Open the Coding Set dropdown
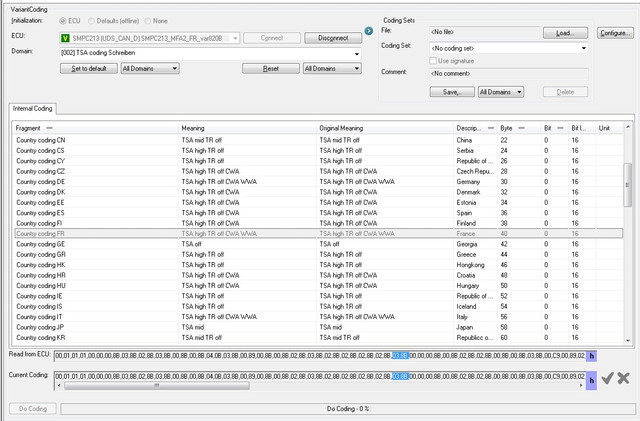 584,48
